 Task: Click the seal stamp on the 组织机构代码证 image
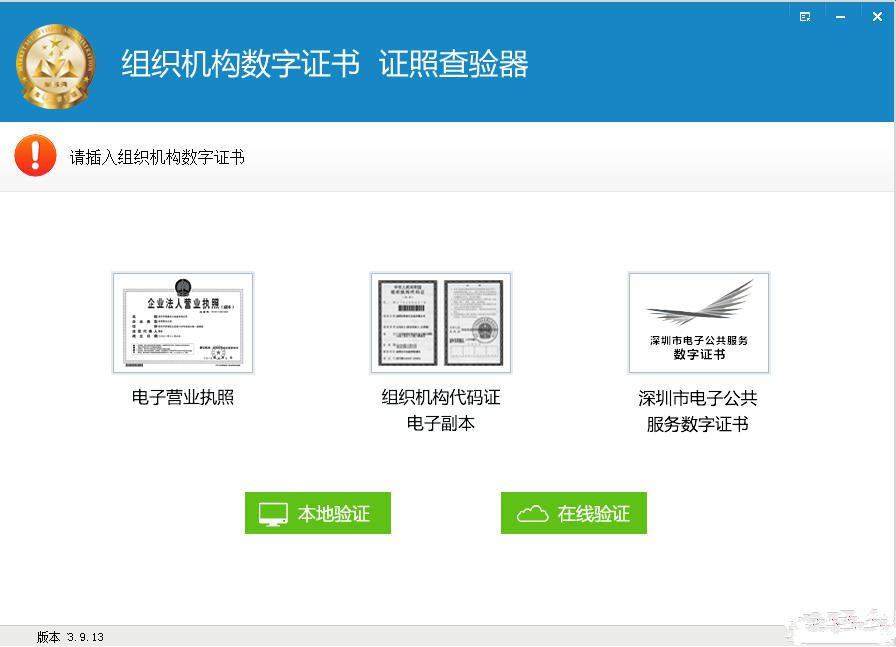point(487,332)
